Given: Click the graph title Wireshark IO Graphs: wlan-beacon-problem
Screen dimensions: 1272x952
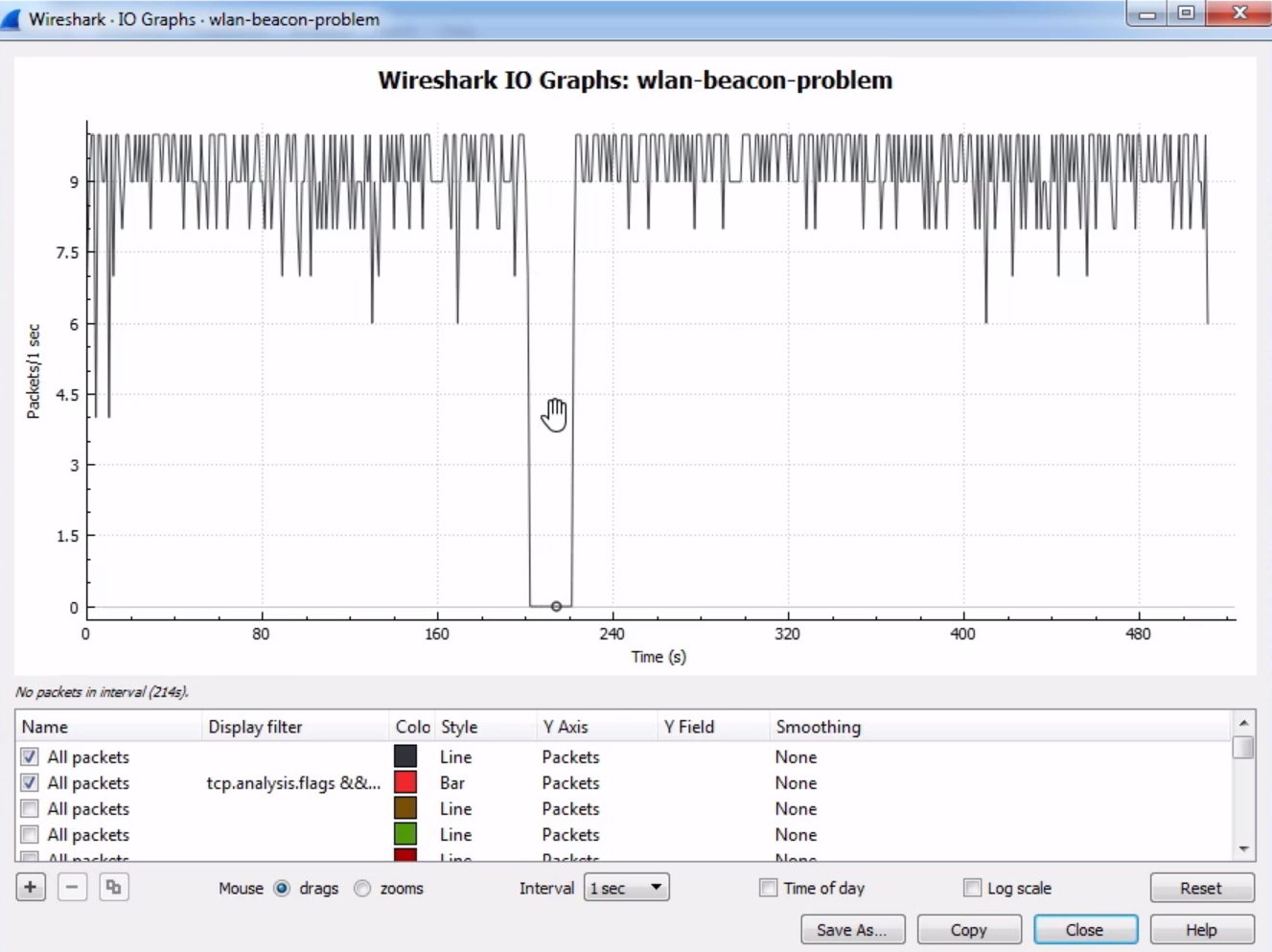Looking at the screenshot, I should [x=635, y=80].
